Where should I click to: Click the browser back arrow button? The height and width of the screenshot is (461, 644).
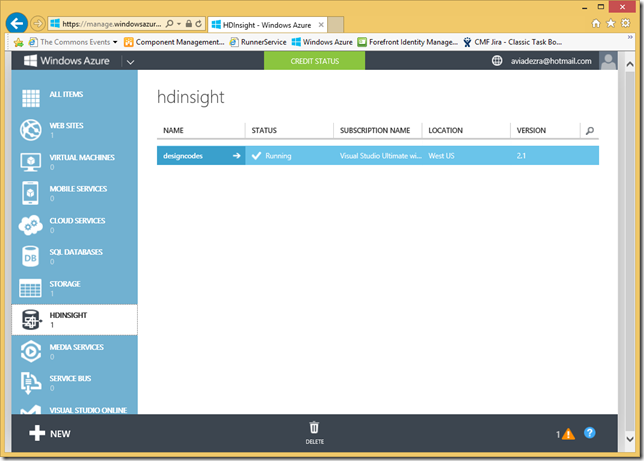17,23
